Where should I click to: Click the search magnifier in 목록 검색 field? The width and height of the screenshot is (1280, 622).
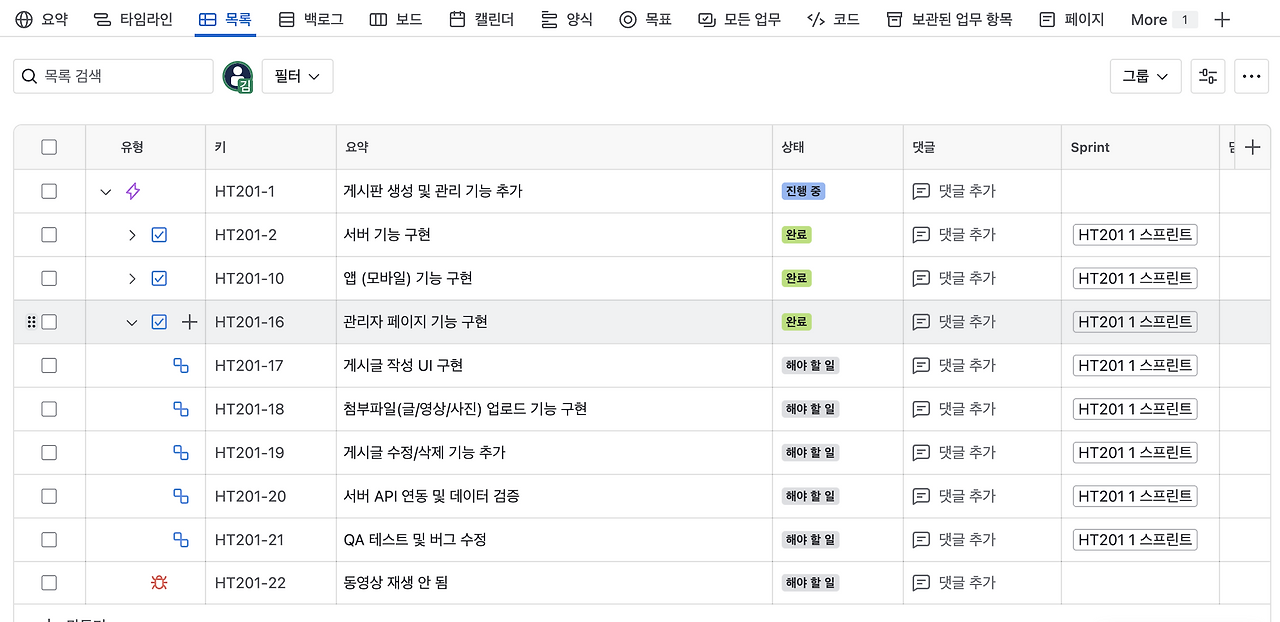29,75
